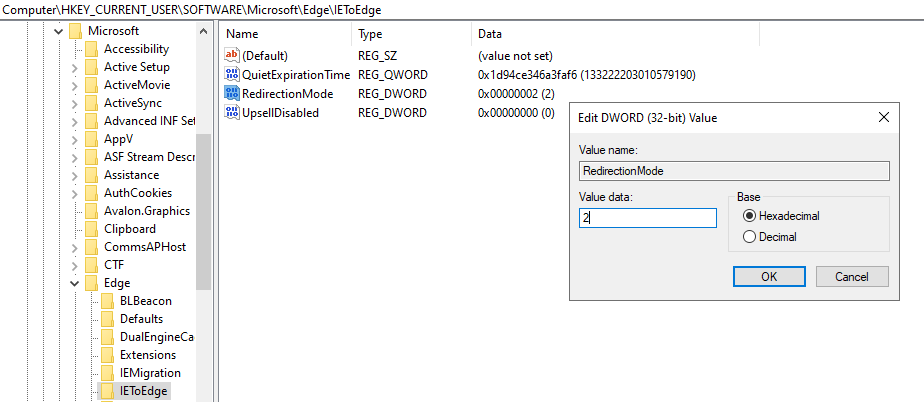
Task: Expand the AuthCookies key
Action: [x=74, y=194]
